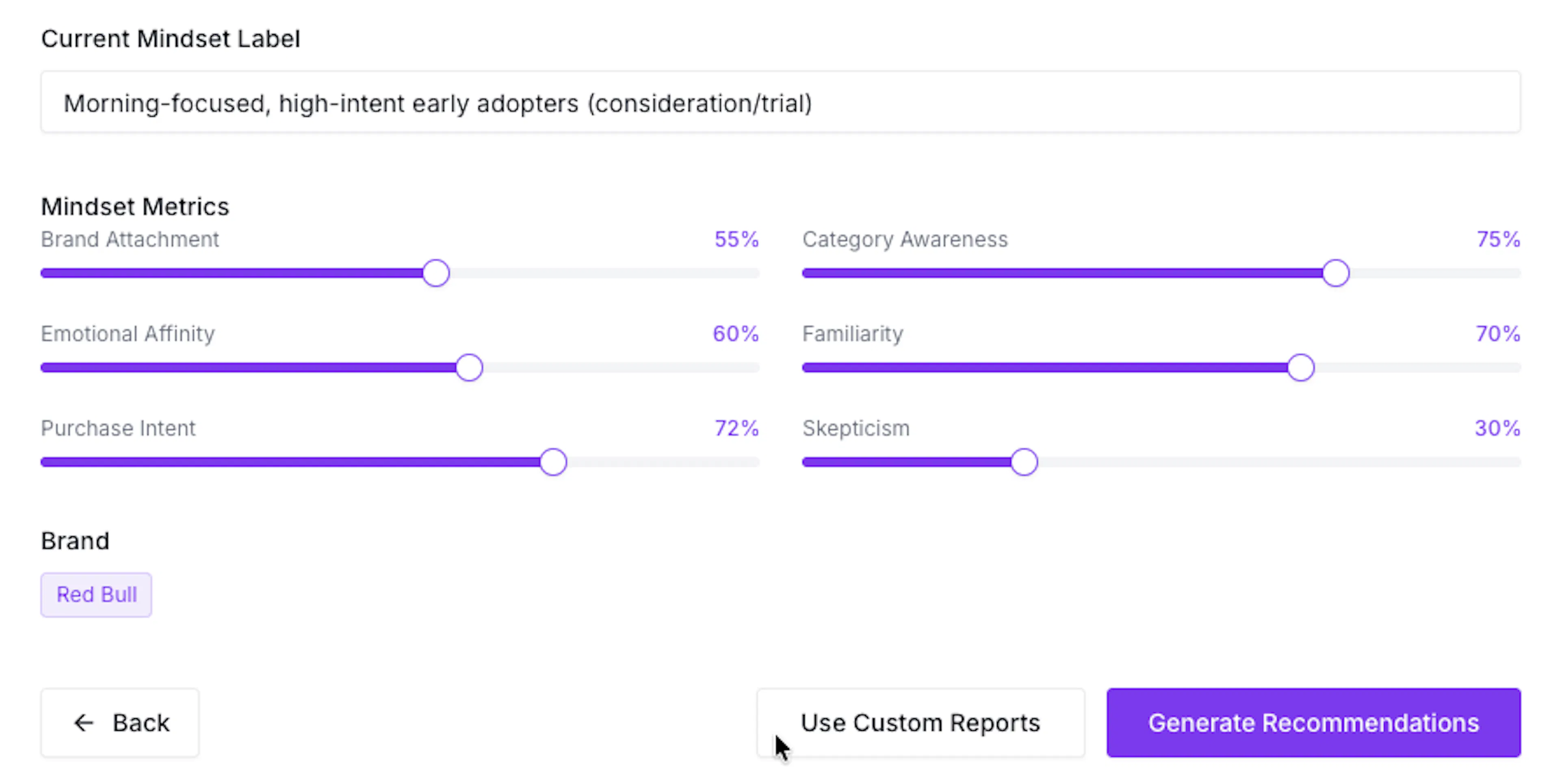The height and width of the screenshot is (784, 1560).
Task: Click the Emotional Affinity label text
Action: tap(128, 334)
